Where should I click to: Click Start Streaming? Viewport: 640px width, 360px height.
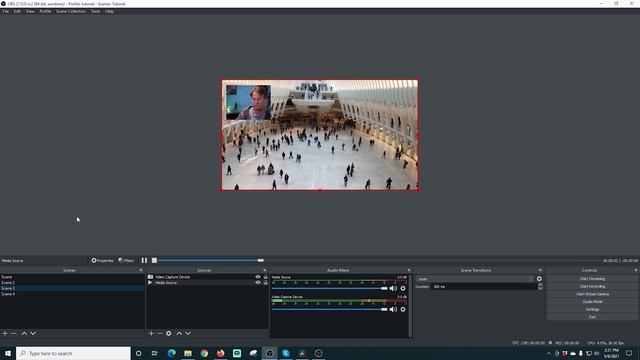(592, 279)
